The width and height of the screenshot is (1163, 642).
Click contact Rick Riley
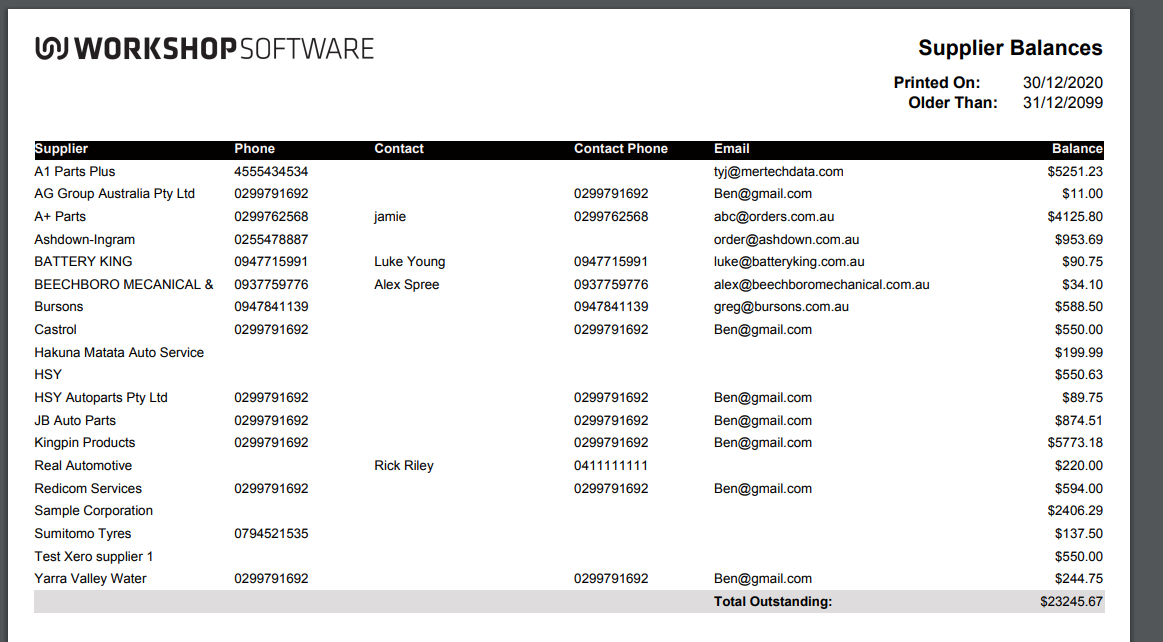click(x=403, y=466)
